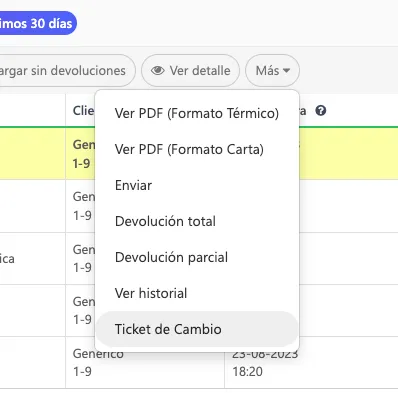Select Ticket de Cambio option
Viewport: 398px width, 393px height.
click(x=197, y=329)
